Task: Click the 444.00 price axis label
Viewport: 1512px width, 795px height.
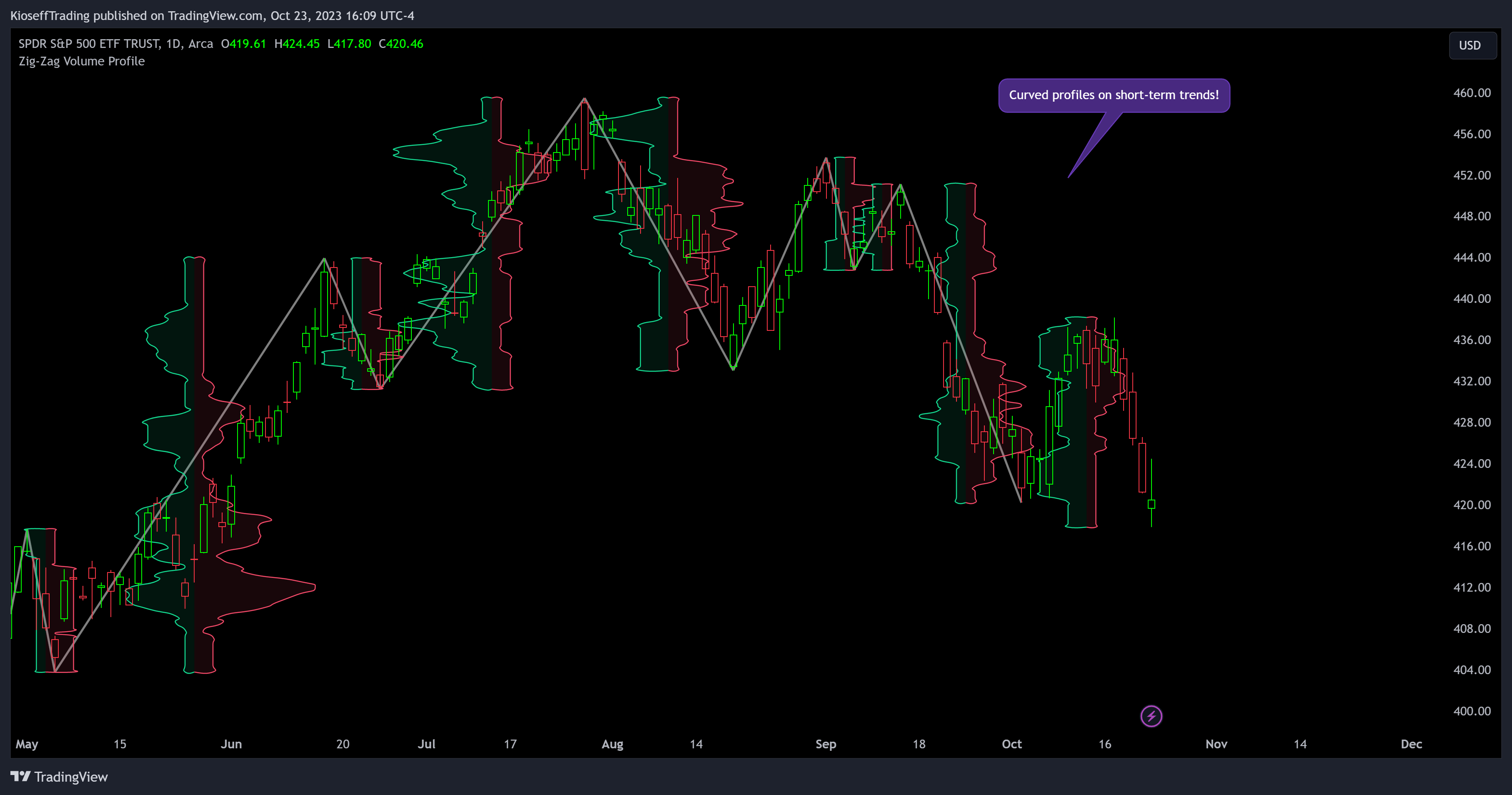Action: point(1472,257)
